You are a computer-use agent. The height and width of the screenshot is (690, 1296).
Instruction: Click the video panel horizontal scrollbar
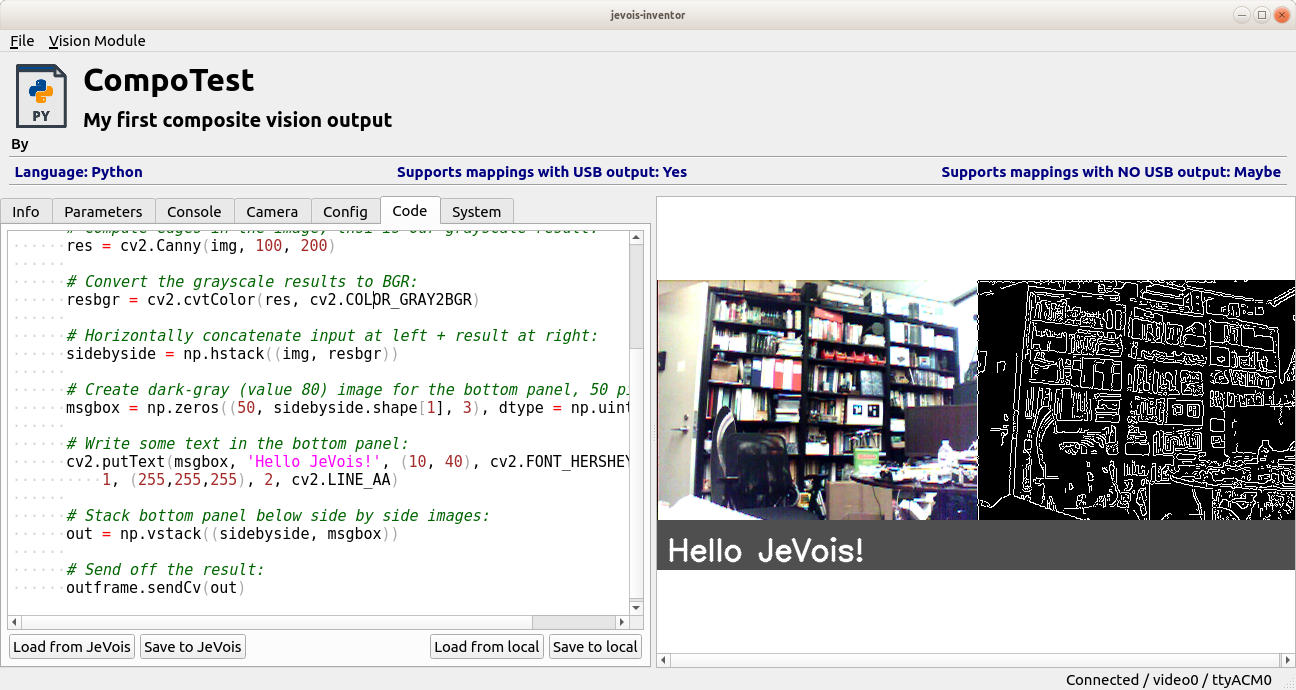976,659
